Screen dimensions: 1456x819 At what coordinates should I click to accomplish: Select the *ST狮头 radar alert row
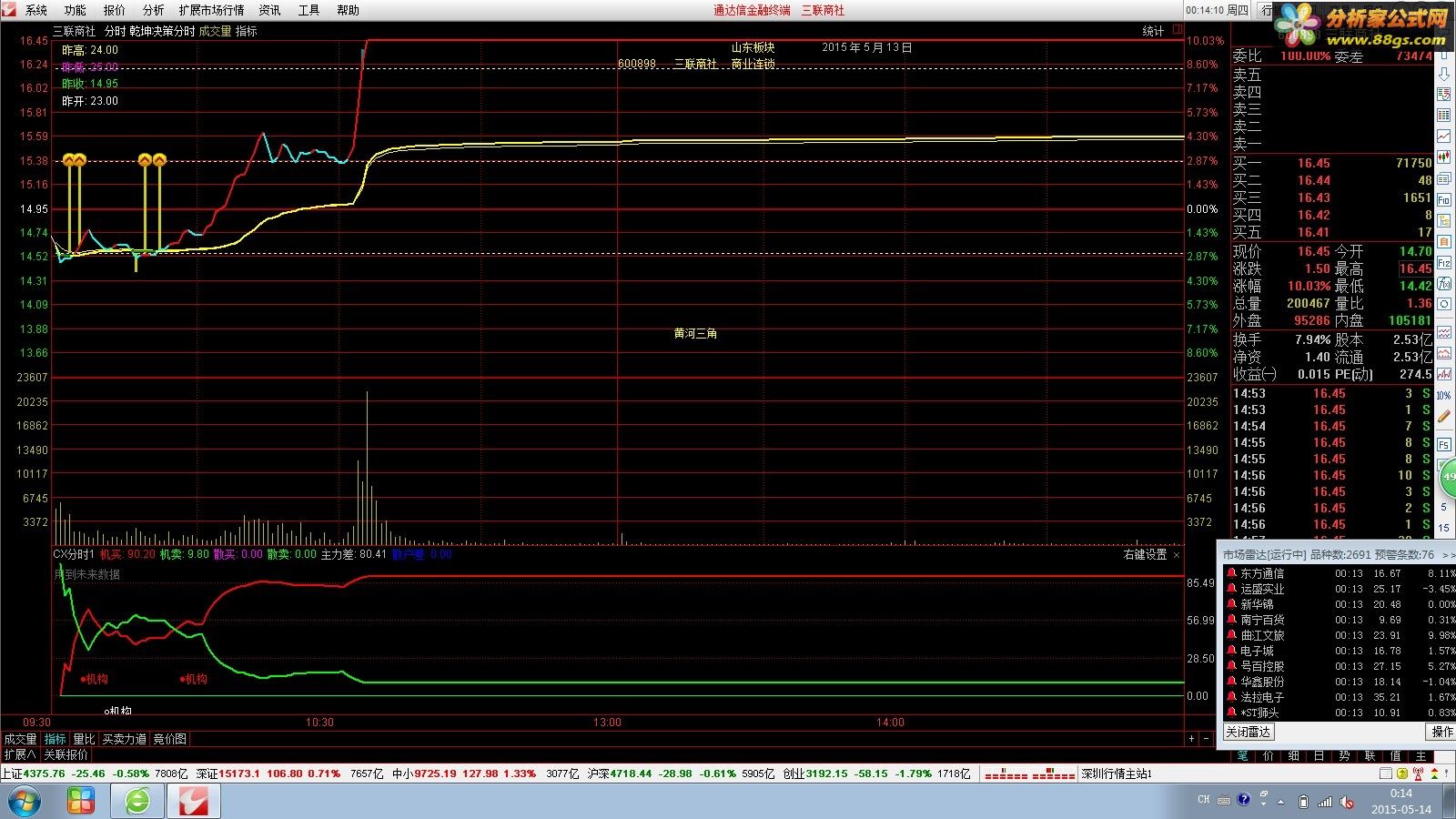[x=1340, y=713]
